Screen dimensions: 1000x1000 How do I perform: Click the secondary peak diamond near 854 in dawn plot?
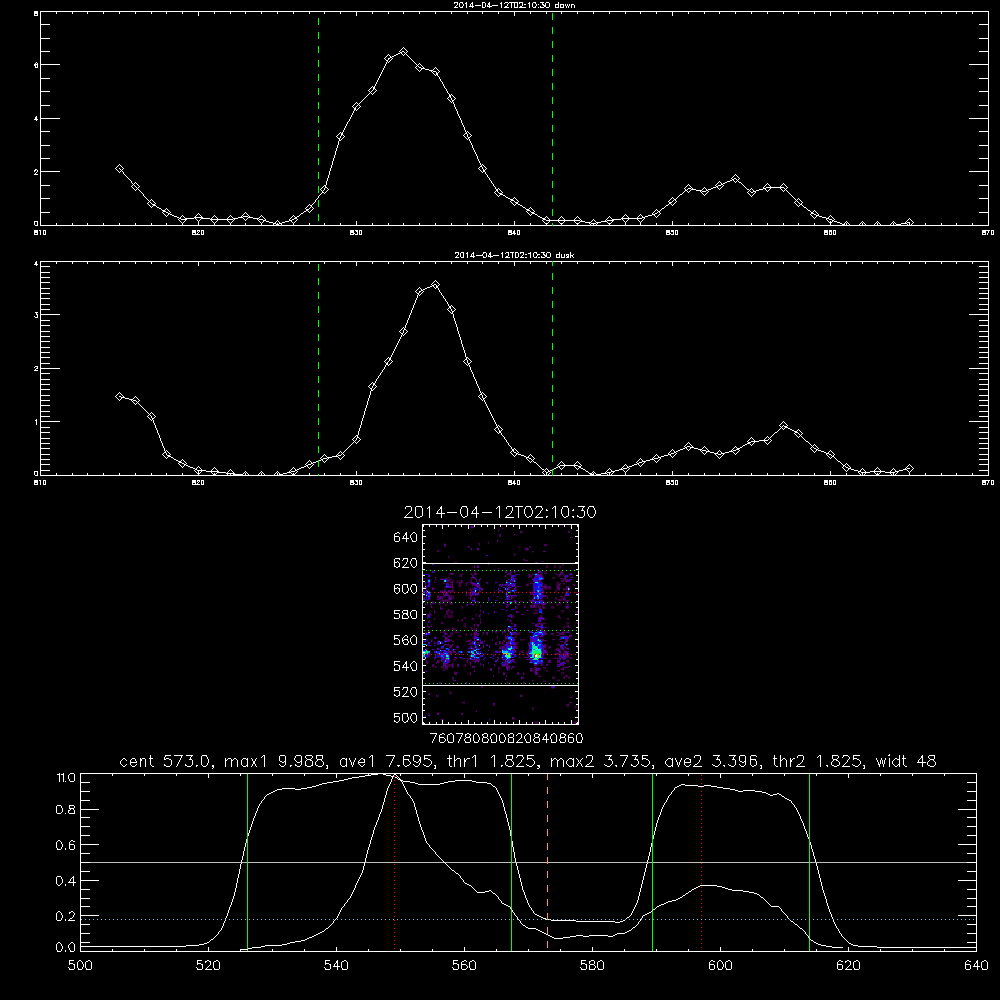click(x=735, y=179)
